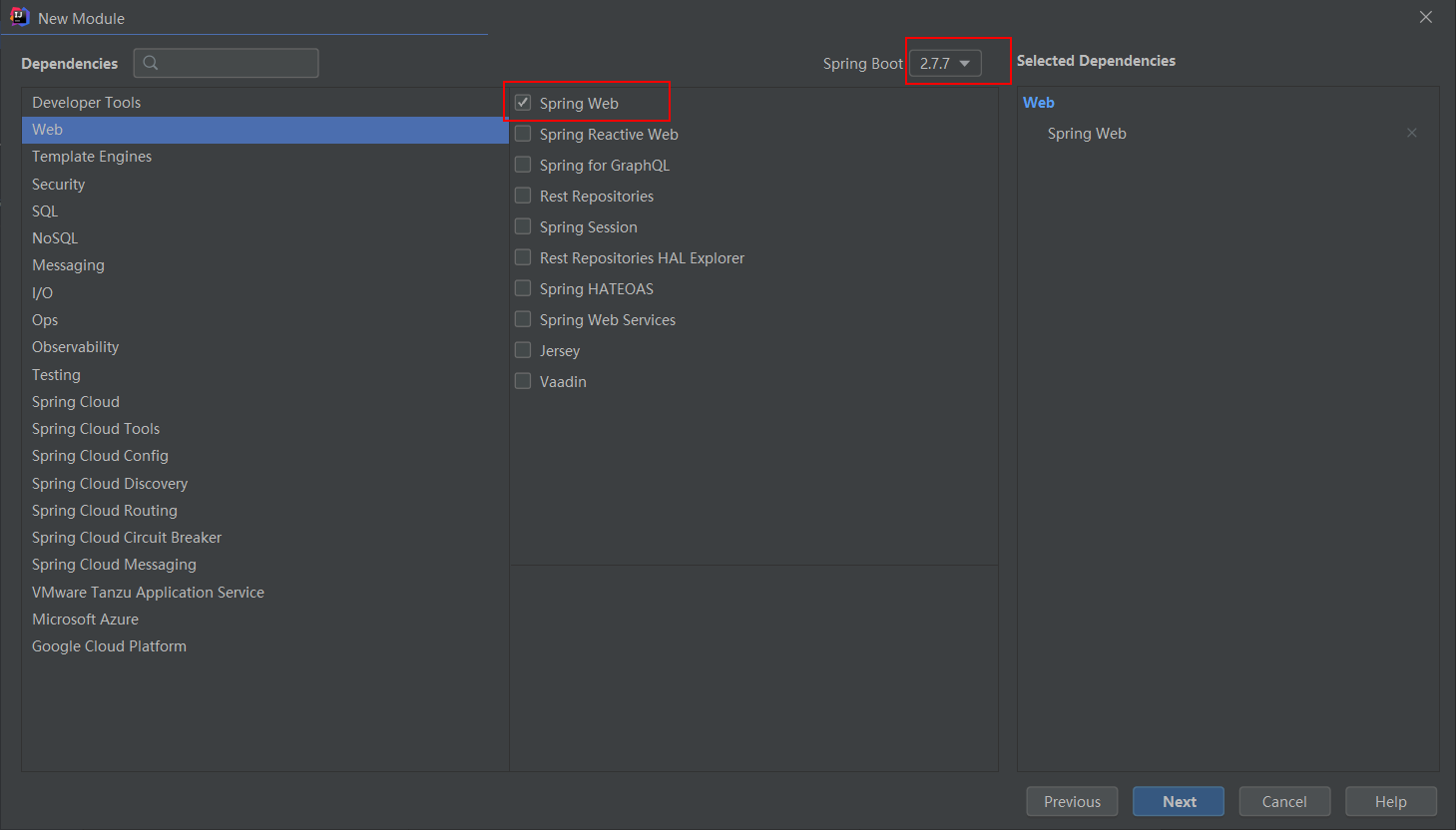The width and height of the screenshot is (1456, 830).
Task: Select the Spring Cloud Tools category
Action: coord(265,429)
